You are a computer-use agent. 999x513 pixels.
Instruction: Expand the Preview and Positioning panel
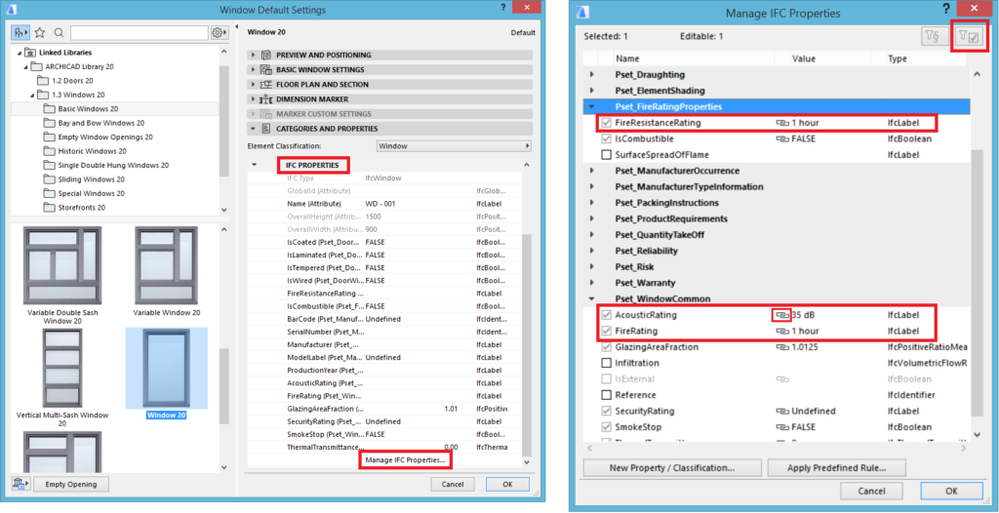pos(254,55)
